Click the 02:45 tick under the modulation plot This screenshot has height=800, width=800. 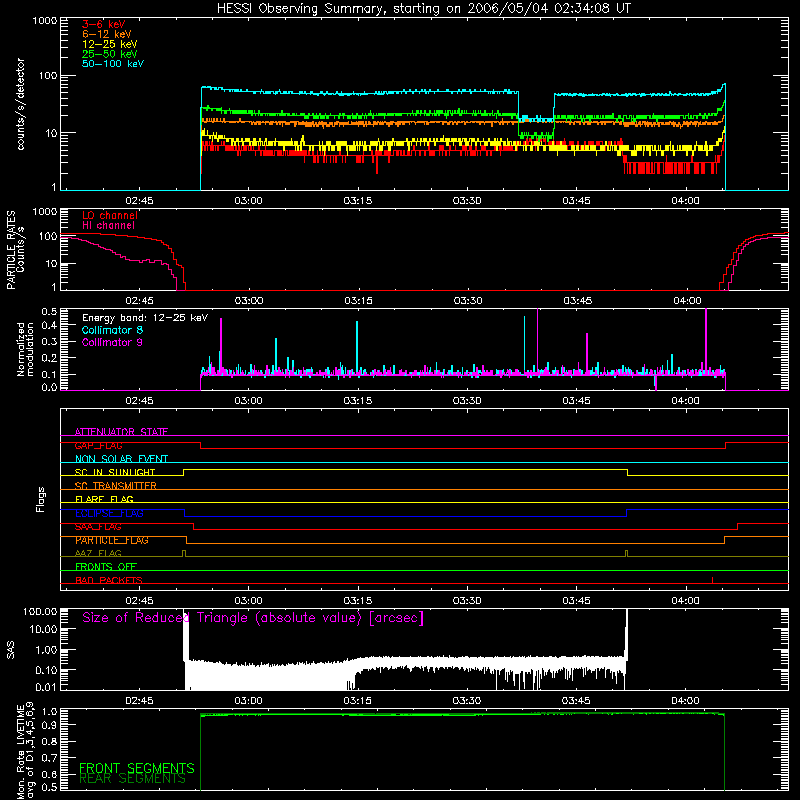(139, 401)
